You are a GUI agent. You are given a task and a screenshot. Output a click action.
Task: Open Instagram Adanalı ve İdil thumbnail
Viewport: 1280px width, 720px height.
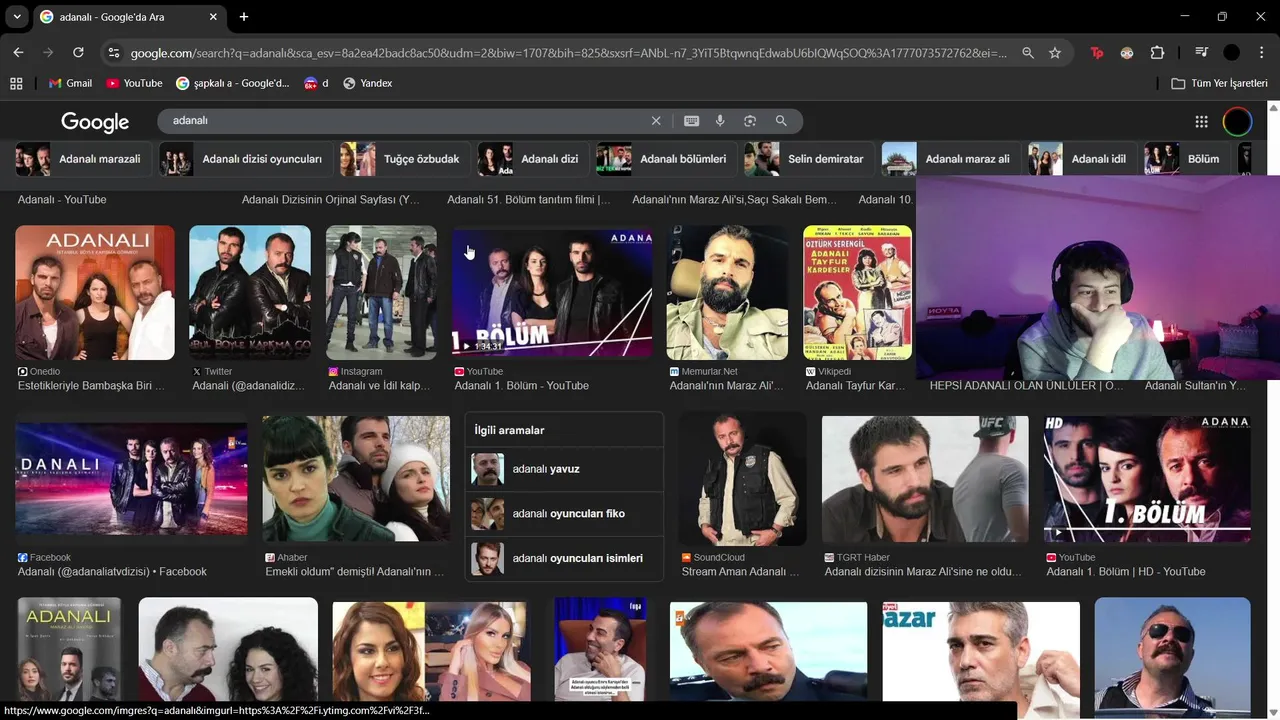(x=381, y=292)
